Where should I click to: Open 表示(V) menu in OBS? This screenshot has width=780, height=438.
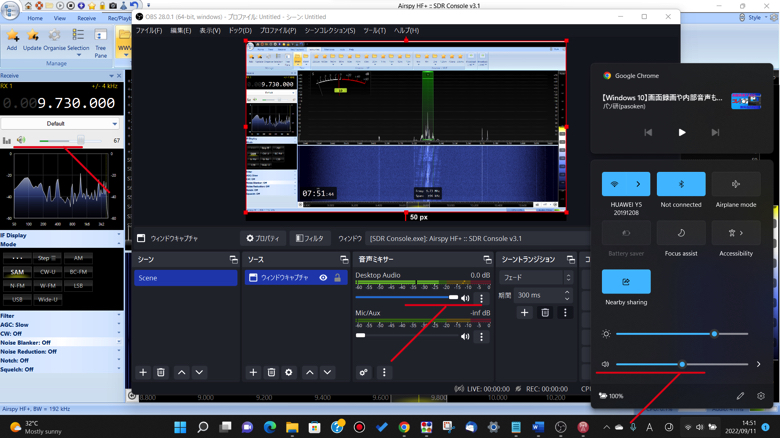click(x=210, y=30)
